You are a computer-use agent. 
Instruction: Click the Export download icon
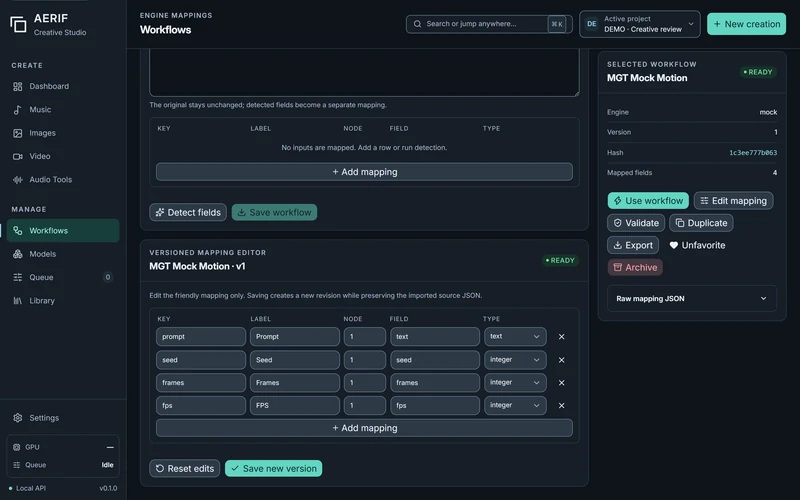pyautogui.click(x=617, y=245)
